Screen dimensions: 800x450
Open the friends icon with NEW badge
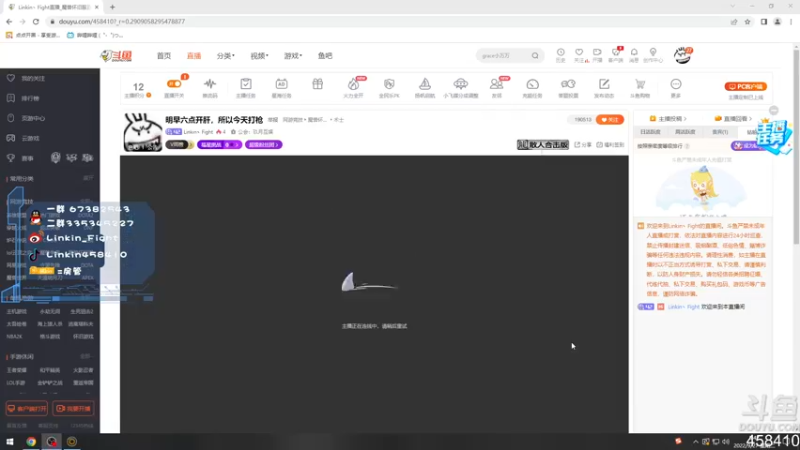point(496,84)
